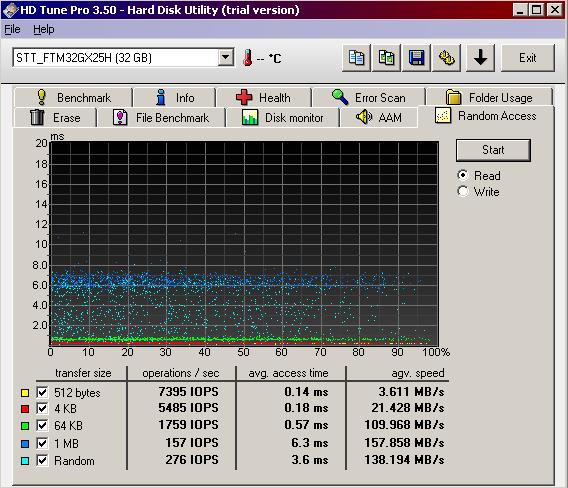568x488 pixels.
Task: Open the Help menu
Action: [x=44, y=29]
